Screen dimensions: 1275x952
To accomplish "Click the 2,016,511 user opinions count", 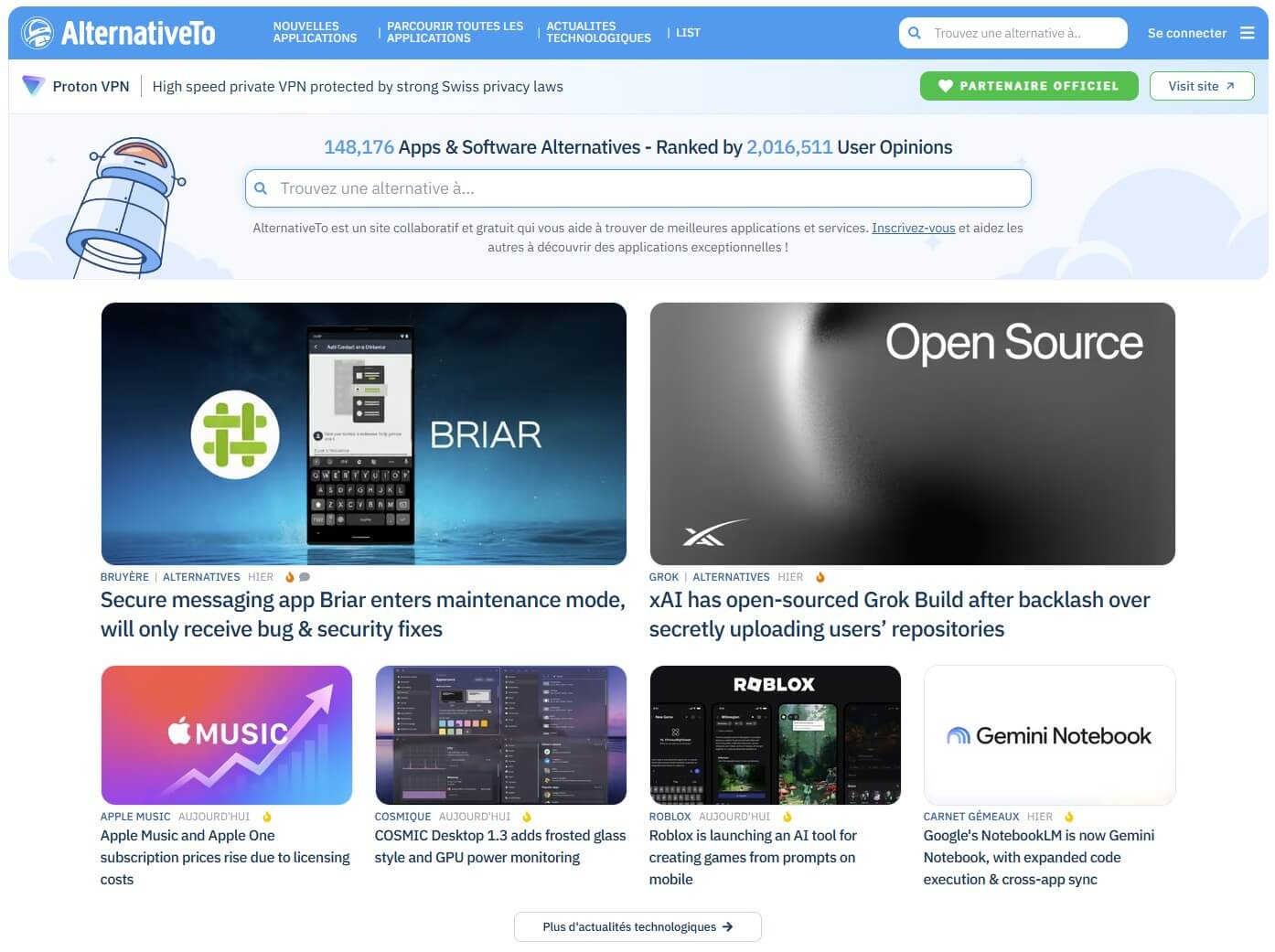I will tap(789, 147).
